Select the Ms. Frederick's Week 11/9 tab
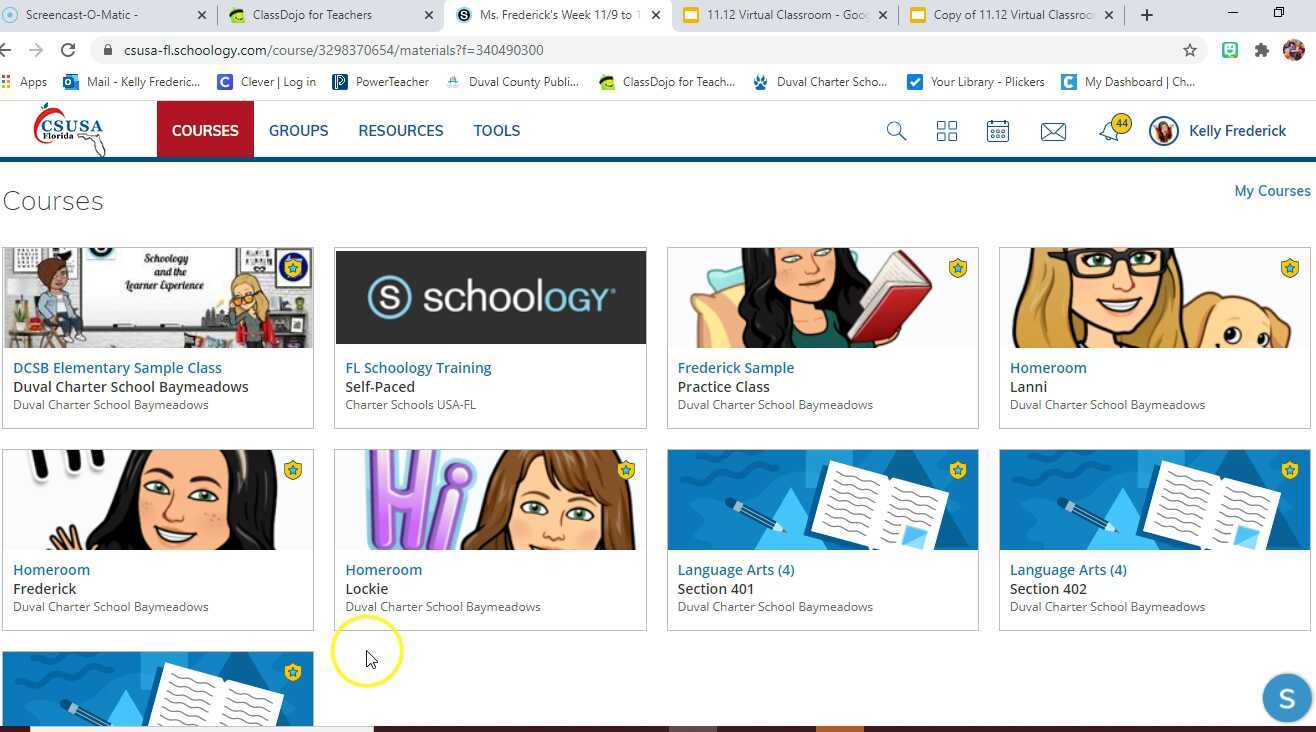 coord(558,15)
